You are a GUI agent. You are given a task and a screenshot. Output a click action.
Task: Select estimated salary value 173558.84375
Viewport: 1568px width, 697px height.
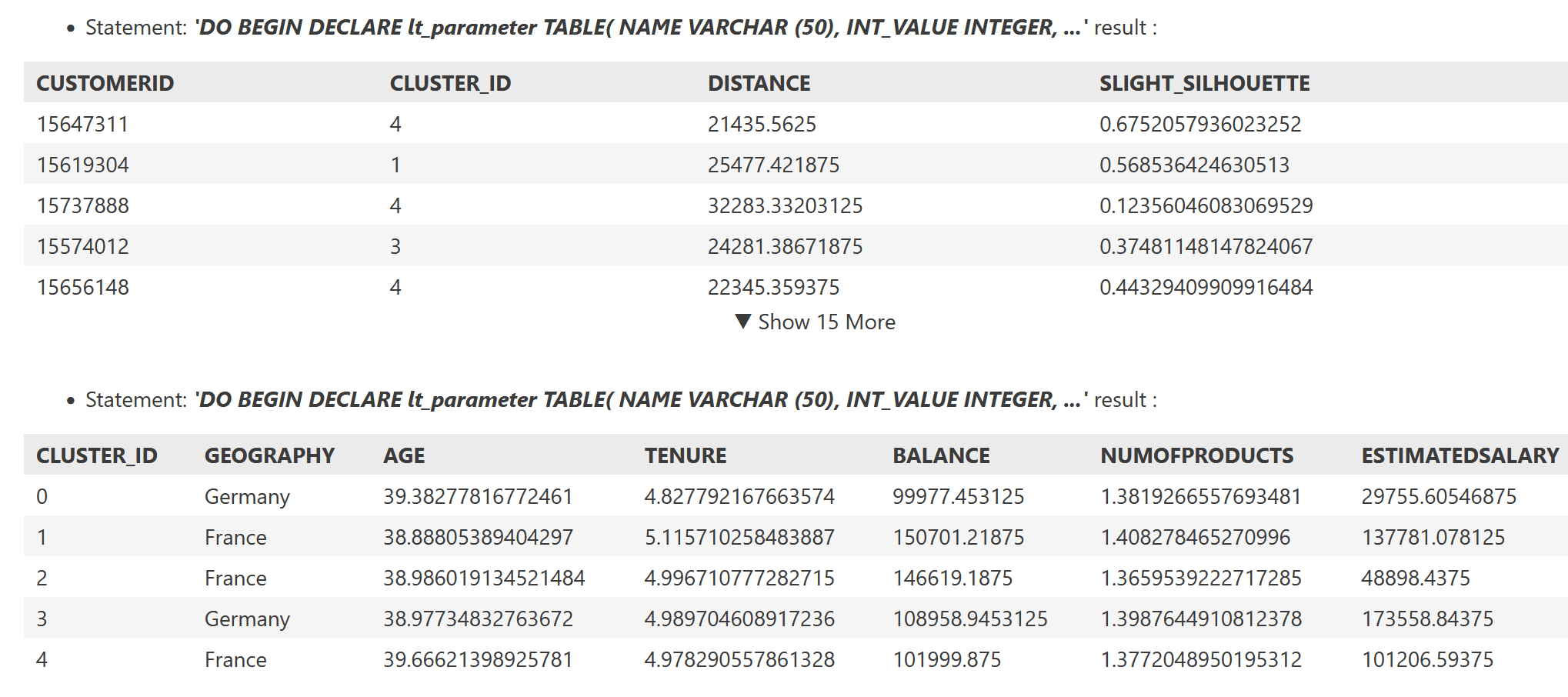pyautogui.click(x=1427, y=619)
